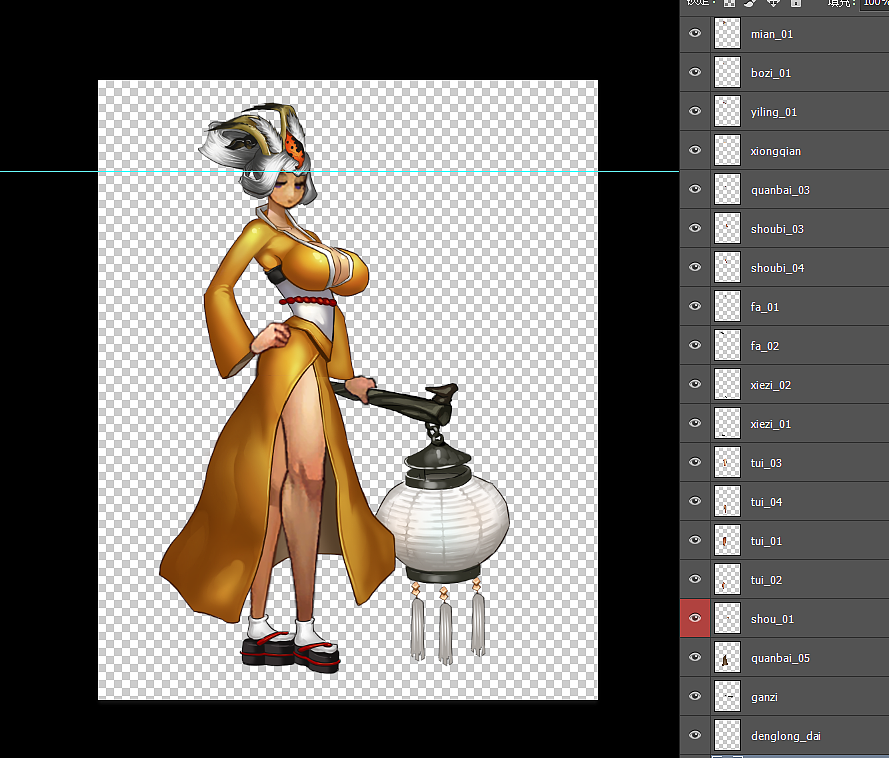Viewport: 889px width, 758px height.
Task: Hide the yiling_01 layer
Action: point(695,111)
